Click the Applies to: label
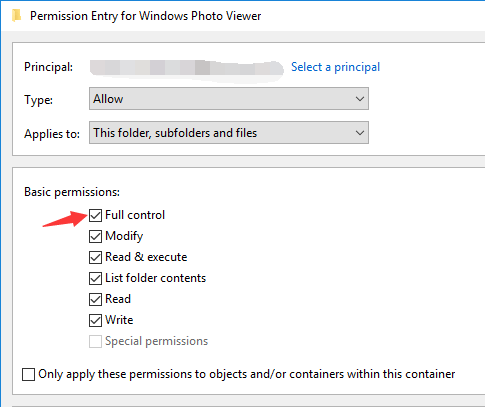This screenshot has height=407, width=485. tap(52, 134)
